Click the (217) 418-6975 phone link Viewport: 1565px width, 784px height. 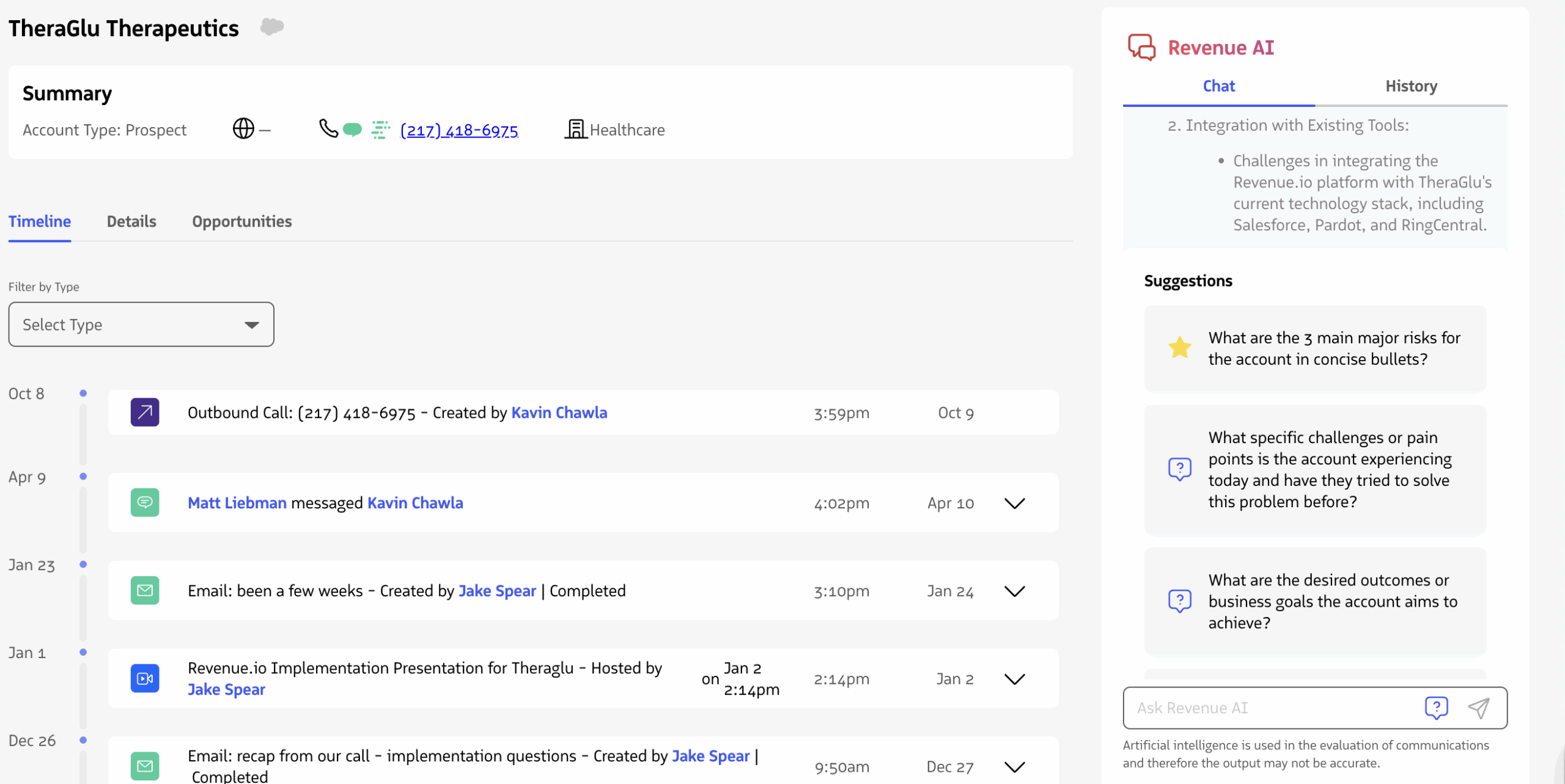click(x=458, y=130)
